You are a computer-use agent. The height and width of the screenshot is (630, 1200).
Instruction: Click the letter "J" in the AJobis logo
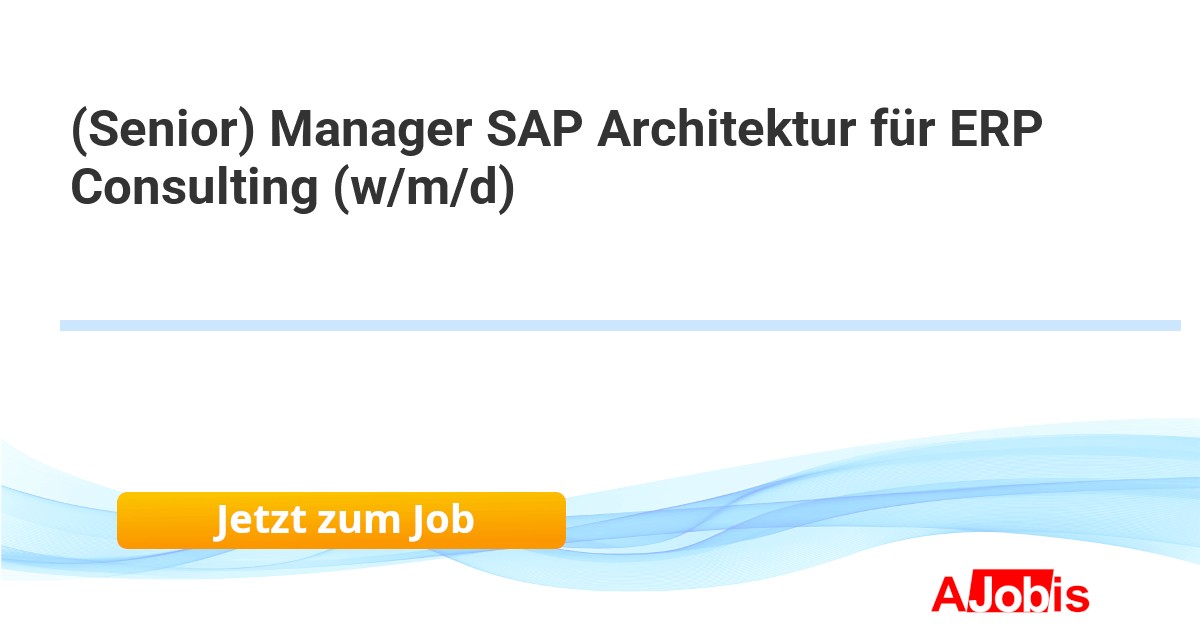981,594
